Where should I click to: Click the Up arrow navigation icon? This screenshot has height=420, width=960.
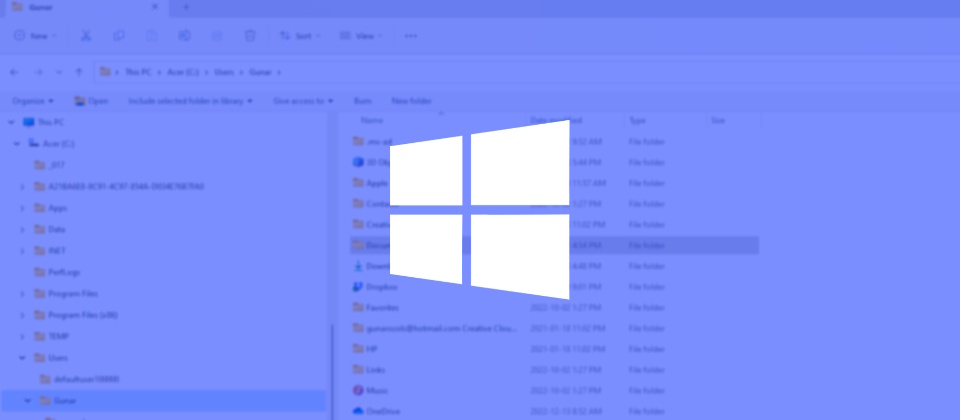coord(79,72)
